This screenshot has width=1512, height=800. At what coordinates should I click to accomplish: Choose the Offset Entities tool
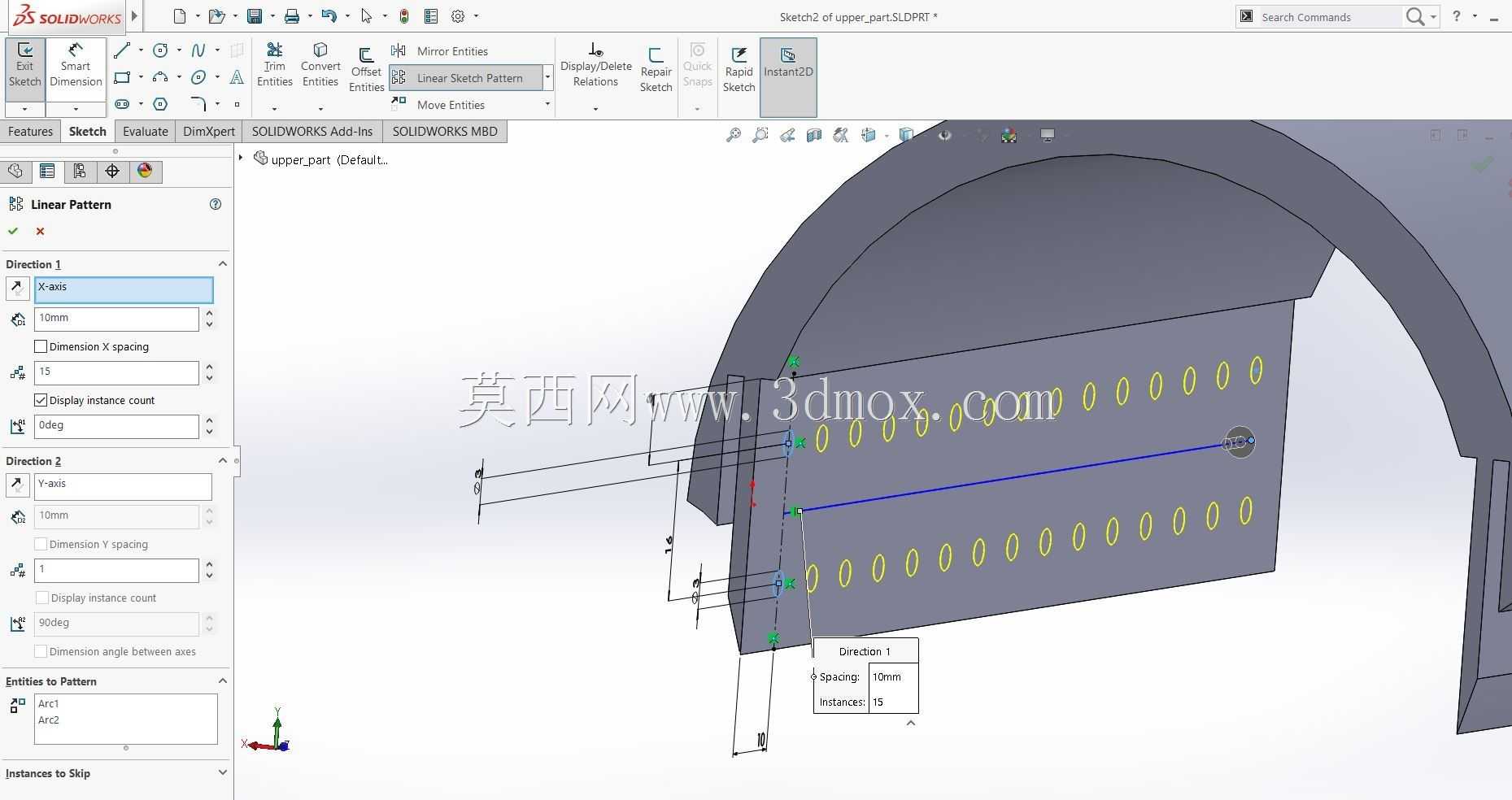(x=366, y=70)
